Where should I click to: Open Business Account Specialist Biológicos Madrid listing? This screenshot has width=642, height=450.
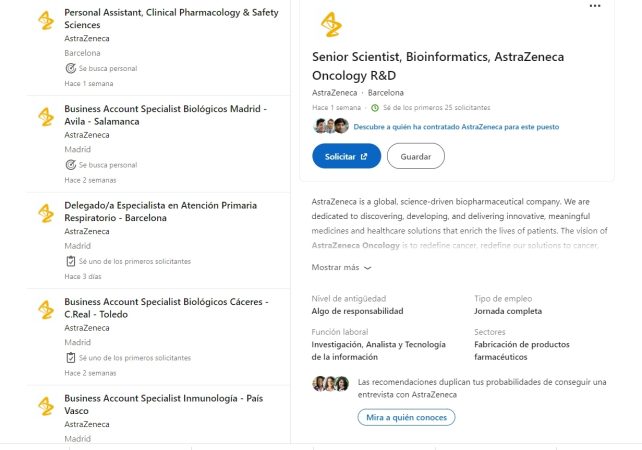pyautogui.click(x=165, y=114)
